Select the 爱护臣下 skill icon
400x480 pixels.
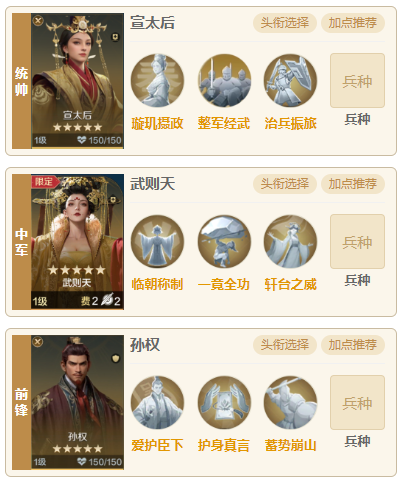pyautogui.click(x=157, y=403)
